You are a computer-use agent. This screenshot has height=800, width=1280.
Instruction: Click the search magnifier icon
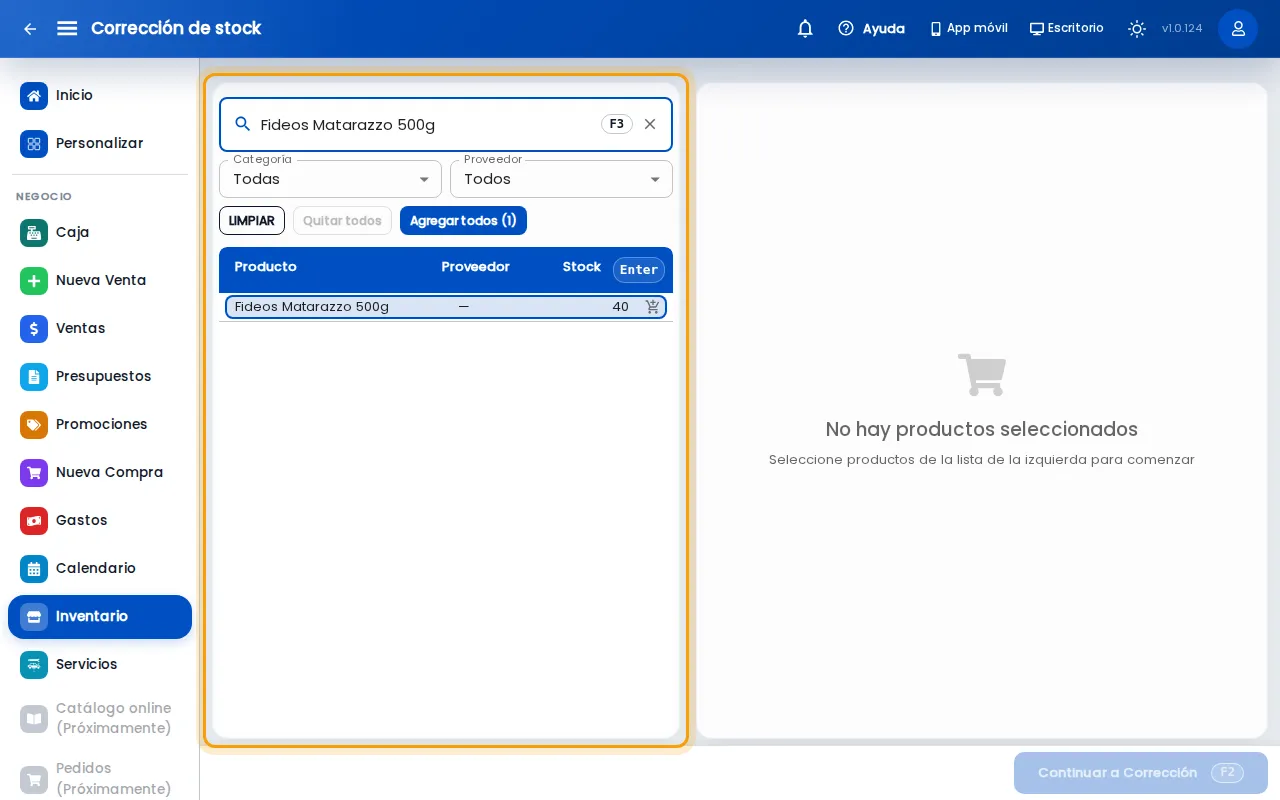[x=243, y=124]
